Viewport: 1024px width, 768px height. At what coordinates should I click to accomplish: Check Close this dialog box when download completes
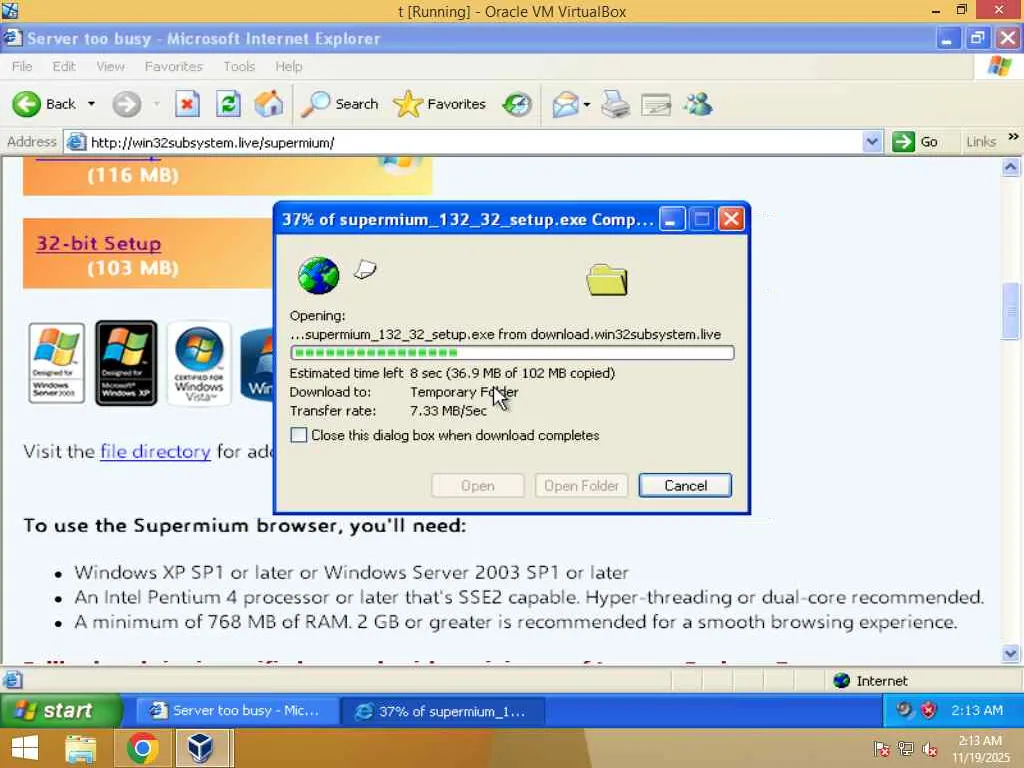coord(298,435)
